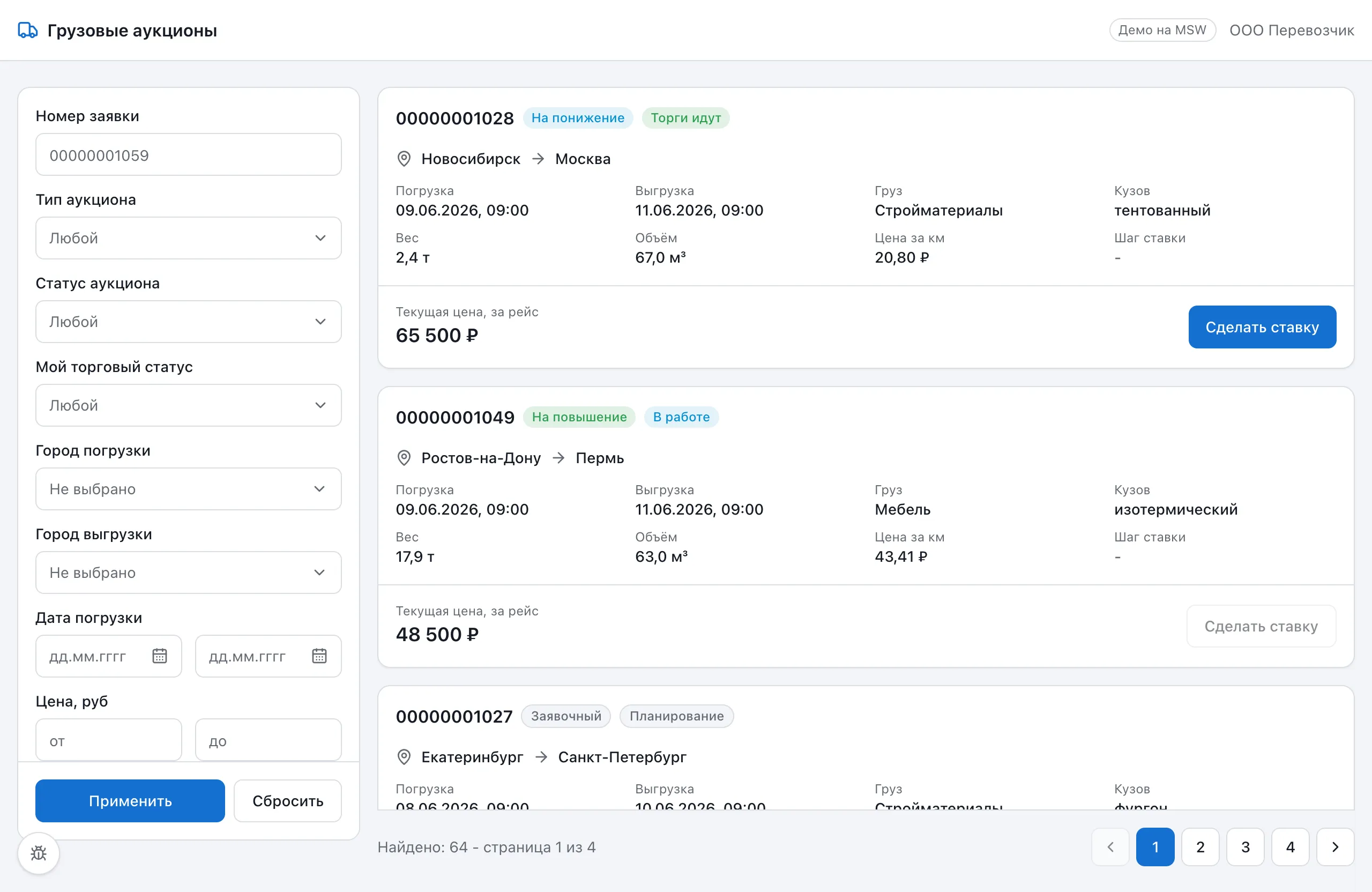Click the truck logo icon in header
The image size is (1372, 892).
coord(27,30)
